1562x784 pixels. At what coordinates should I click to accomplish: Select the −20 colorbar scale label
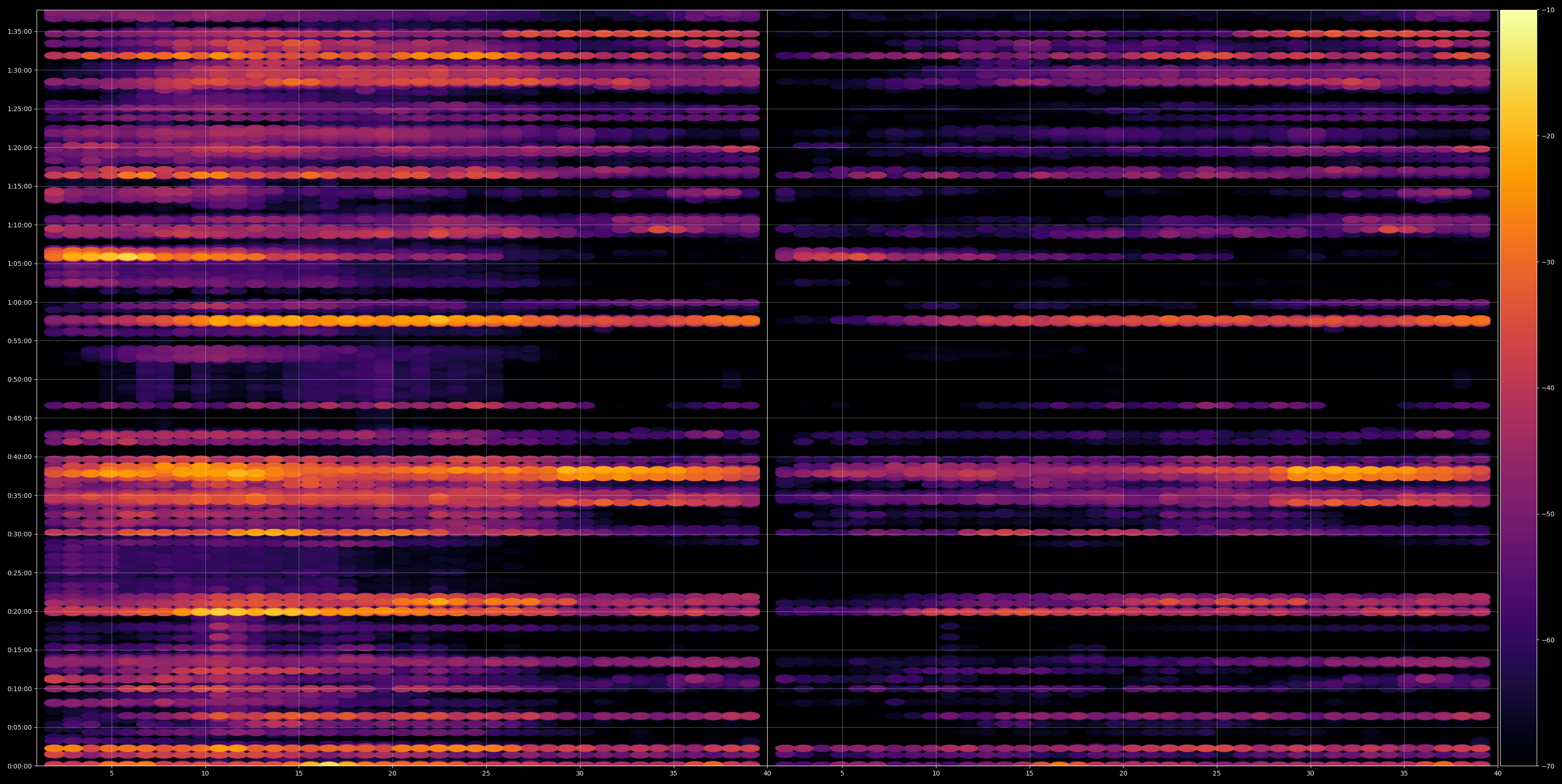(x=1548, y=136)
